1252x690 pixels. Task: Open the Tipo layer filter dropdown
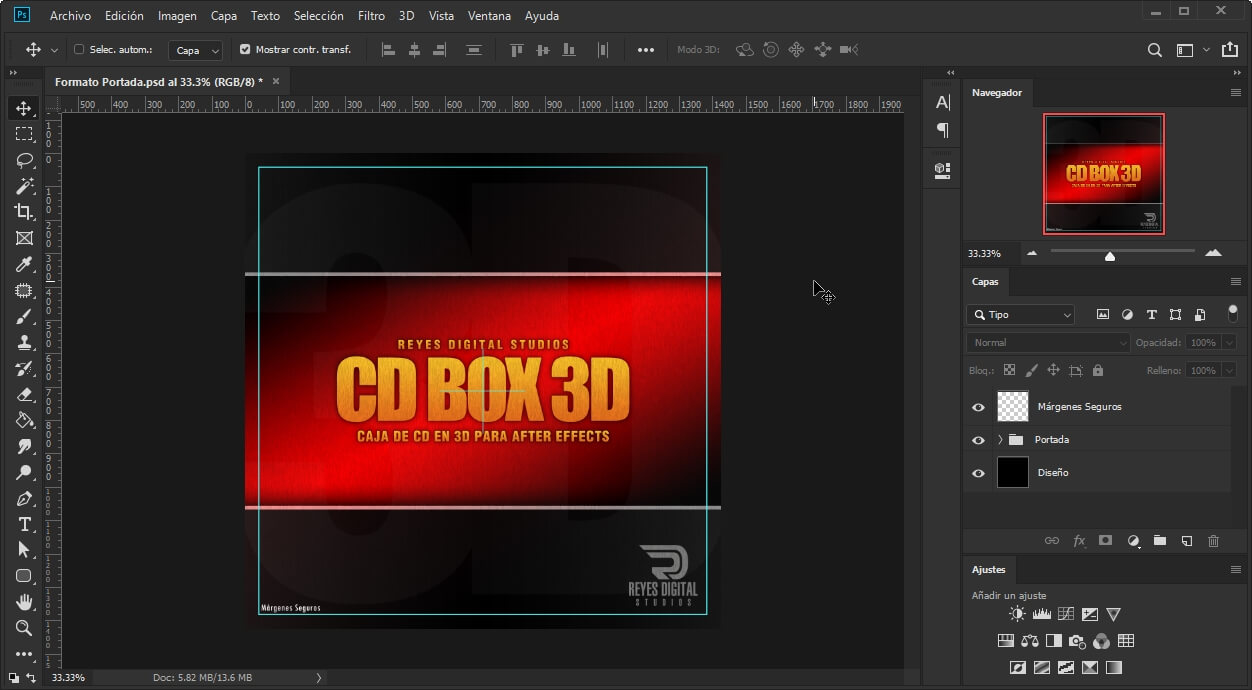[x=1020, y=314]
